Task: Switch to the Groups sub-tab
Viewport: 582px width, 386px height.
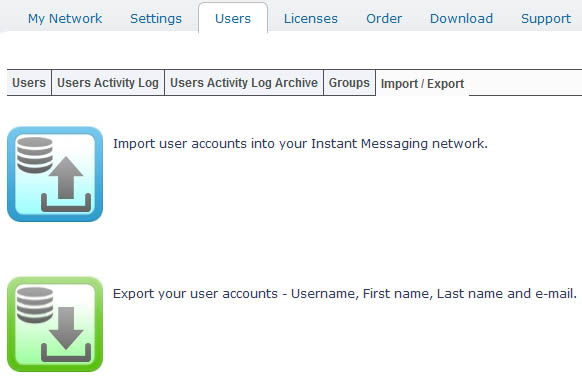Action: coord(349,82)
